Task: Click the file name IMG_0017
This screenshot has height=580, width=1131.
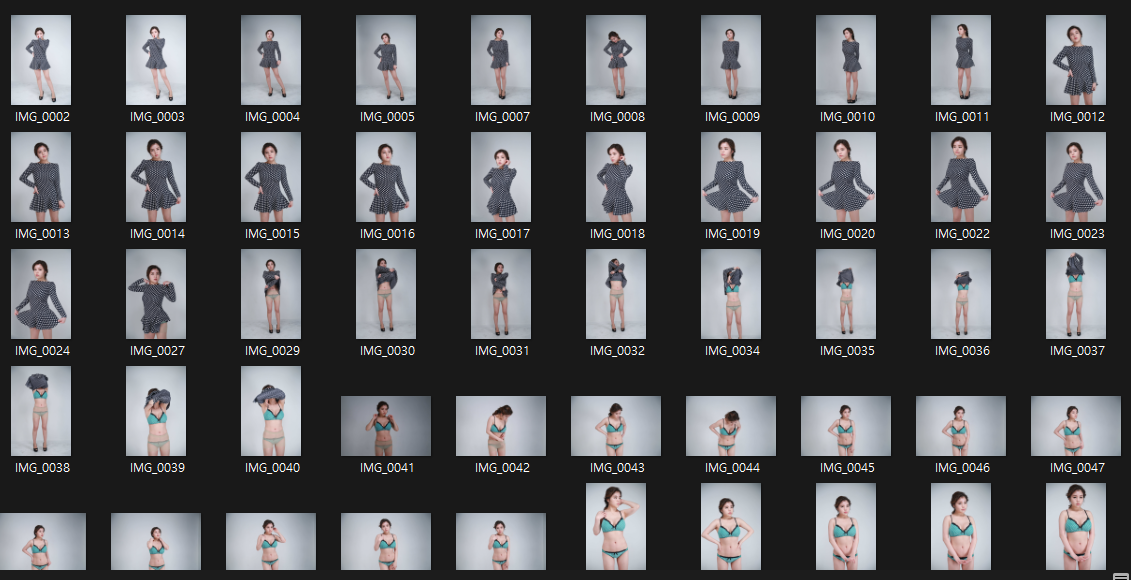Action: [502, 234]
